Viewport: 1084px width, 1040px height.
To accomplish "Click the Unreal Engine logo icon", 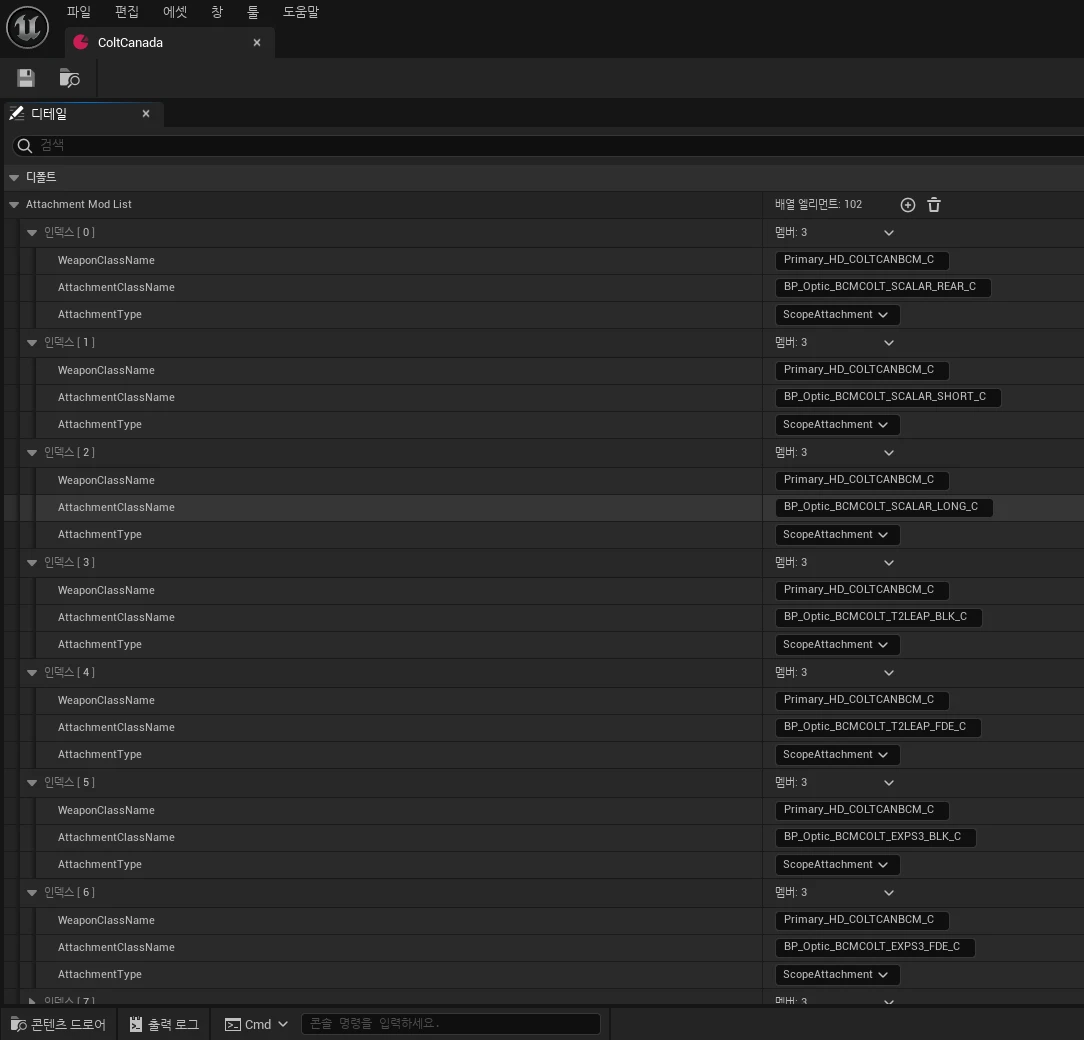I will tap(28, 28).
